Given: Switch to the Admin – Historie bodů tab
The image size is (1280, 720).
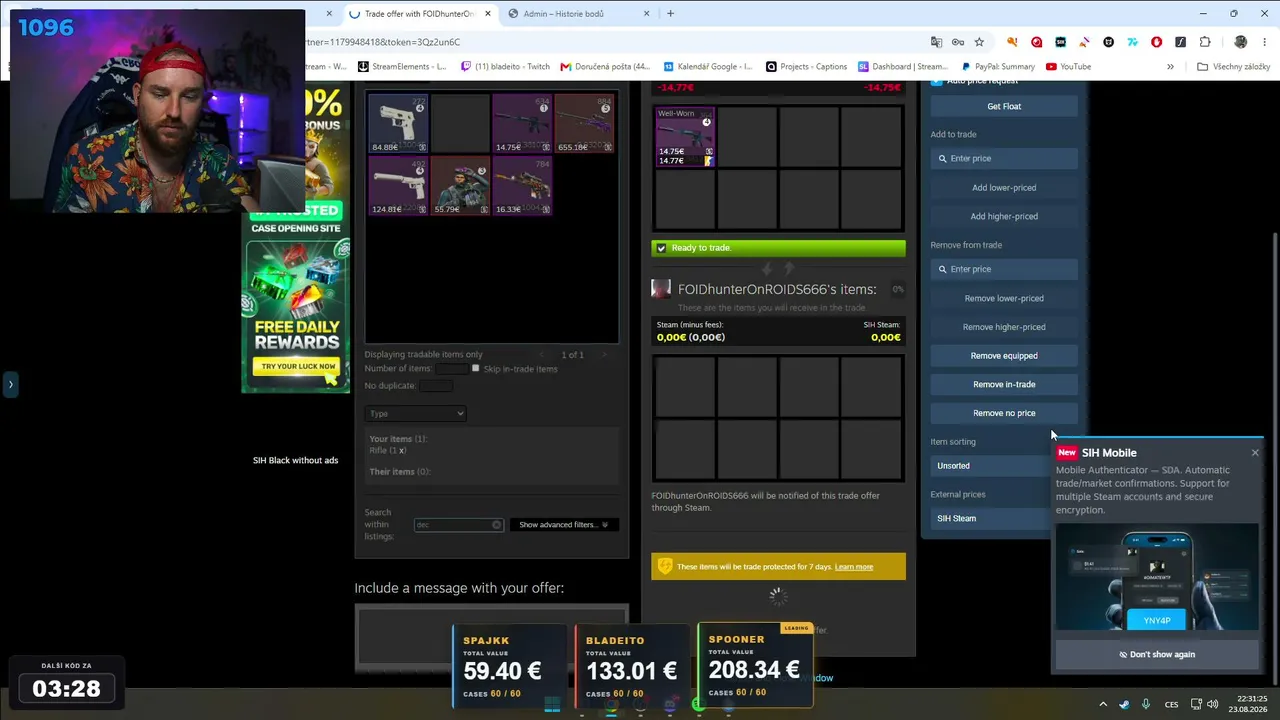Looking at the screenshot, I should point(578,14).
